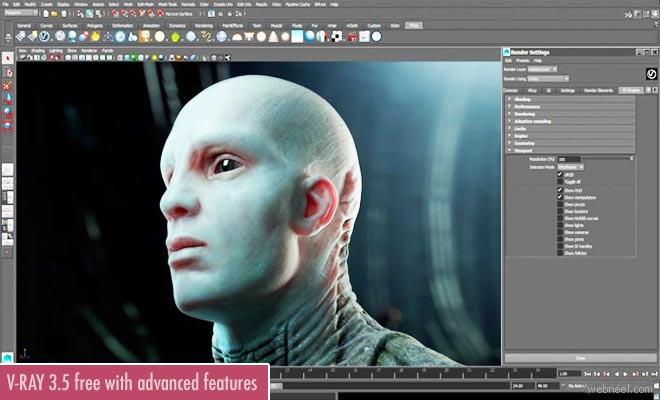Click the Open Scene folder icon

54,13
